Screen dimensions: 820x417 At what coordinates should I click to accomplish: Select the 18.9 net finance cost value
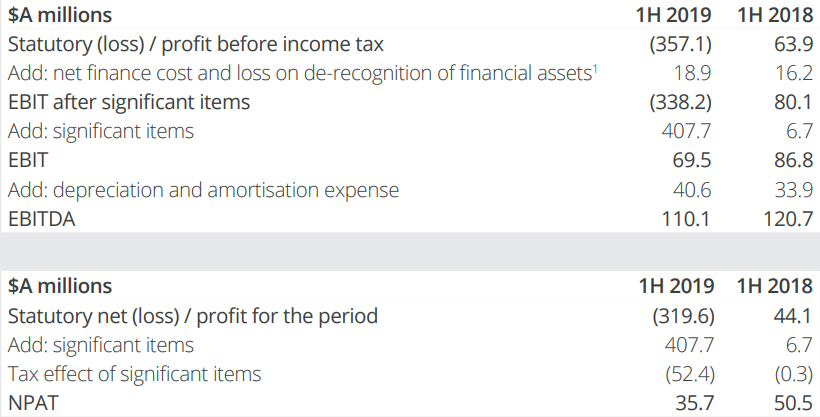click(x=692, y=73)
